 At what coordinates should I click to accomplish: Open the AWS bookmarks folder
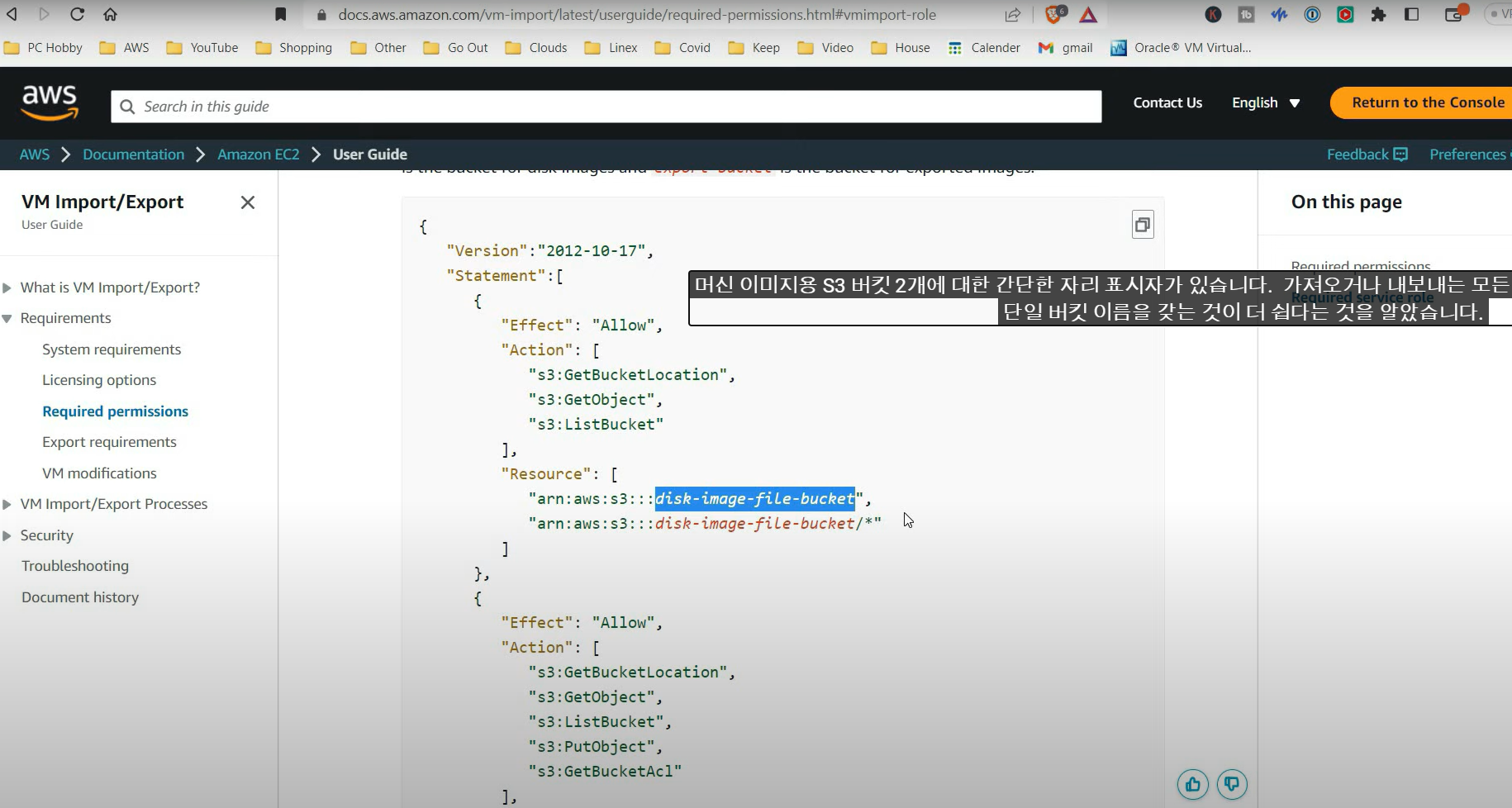click(125, 48)
